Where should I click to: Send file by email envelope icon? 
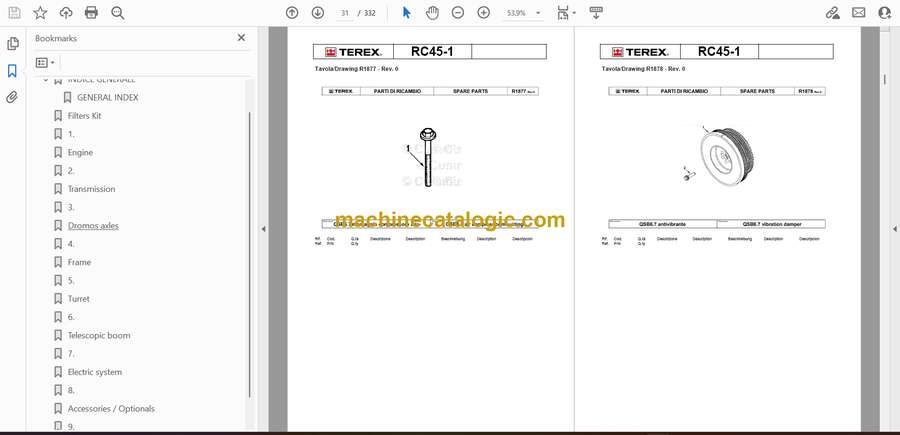click(x=859, y=13)
